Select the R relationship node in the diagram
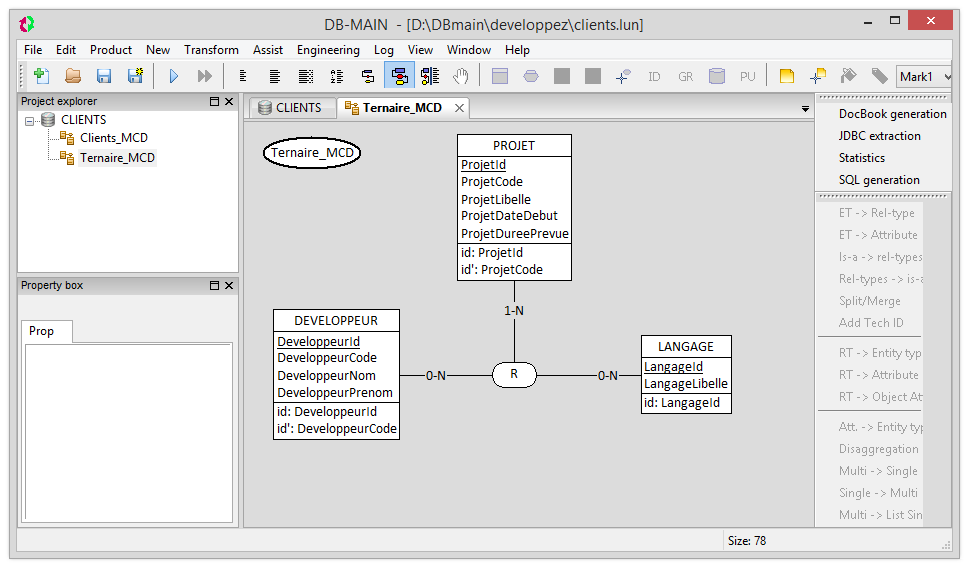The height and width of the screenshot is (565, 965). 514,375
